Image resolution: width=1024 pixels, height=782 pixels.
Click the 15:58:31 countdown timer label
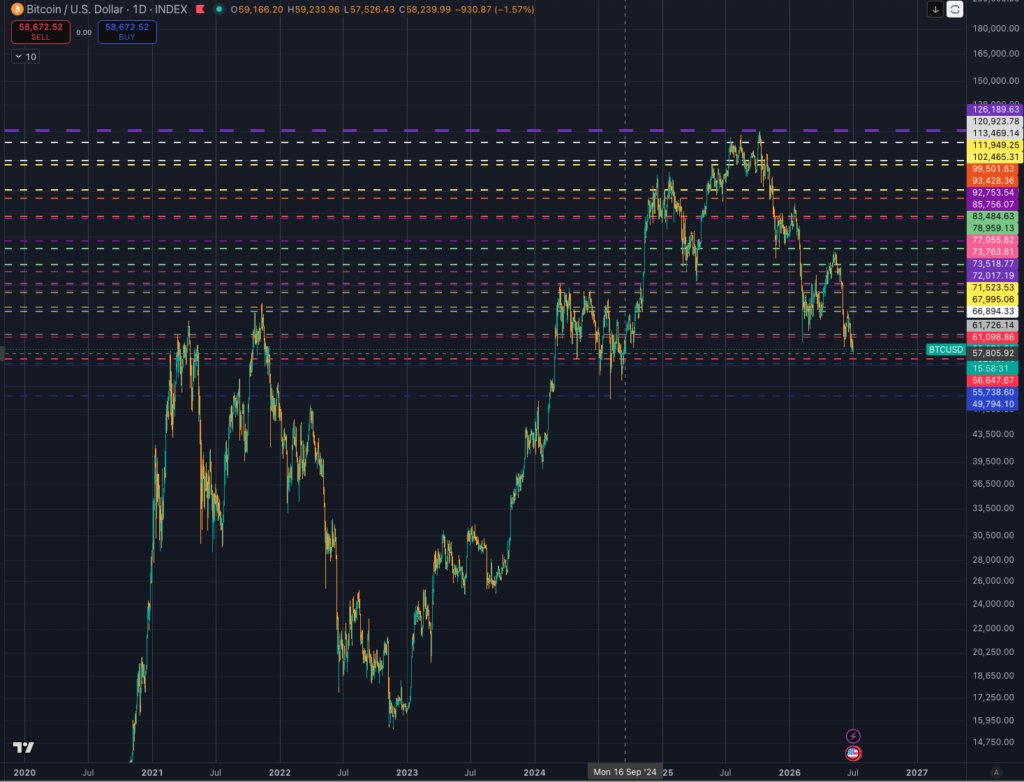pyautogui.click(x=993, y=368)
